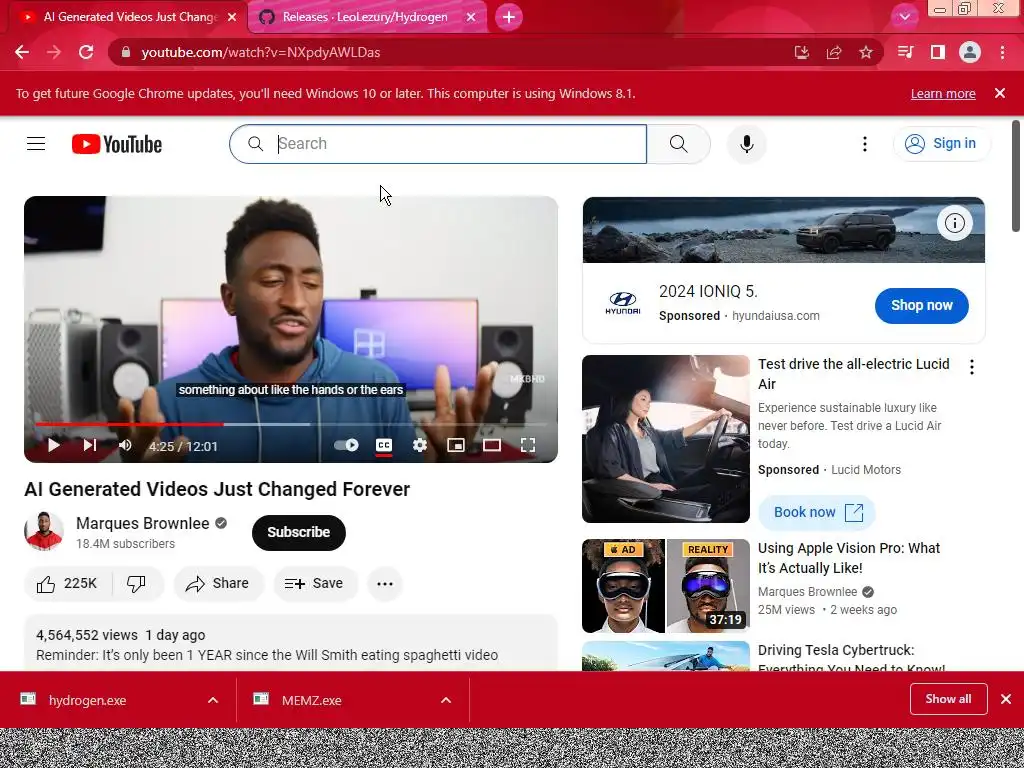Bookmark this page with star icon
The width and height of the screenshot is (1024, 768).
(866, 52)
